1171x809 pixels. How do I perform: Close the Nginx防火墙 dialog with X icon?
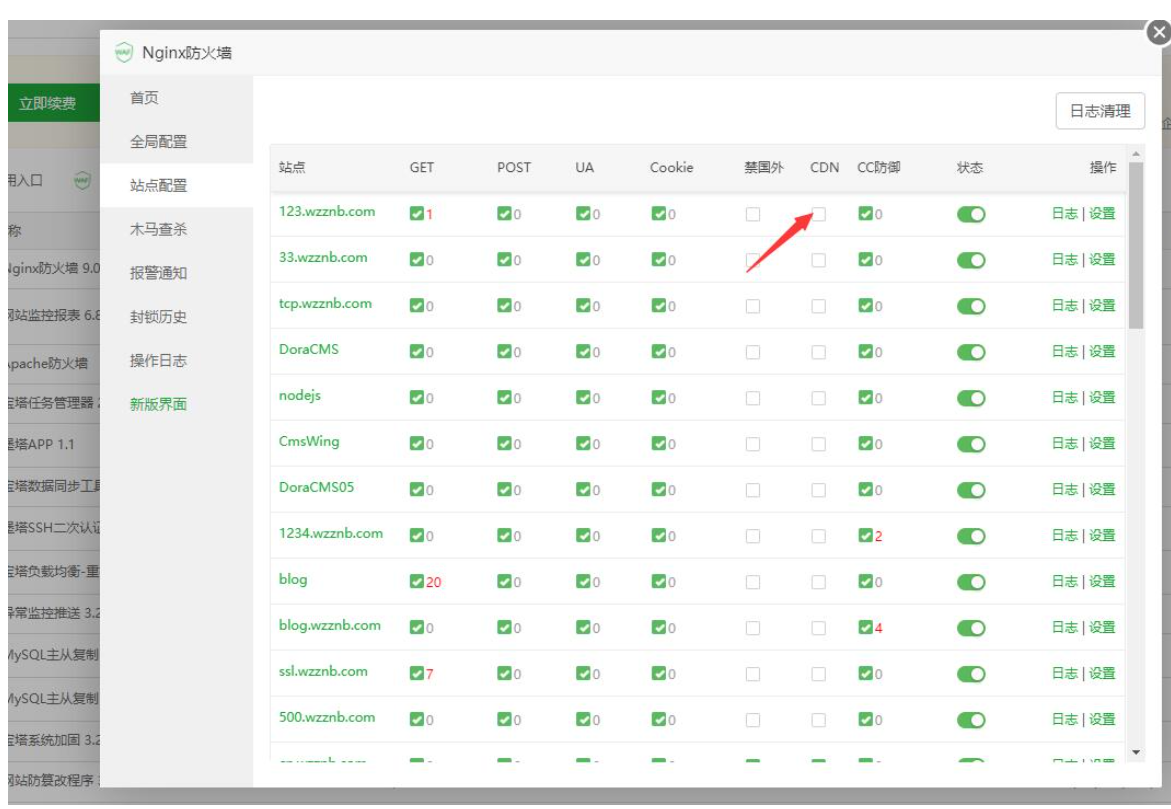point(1158,33)
